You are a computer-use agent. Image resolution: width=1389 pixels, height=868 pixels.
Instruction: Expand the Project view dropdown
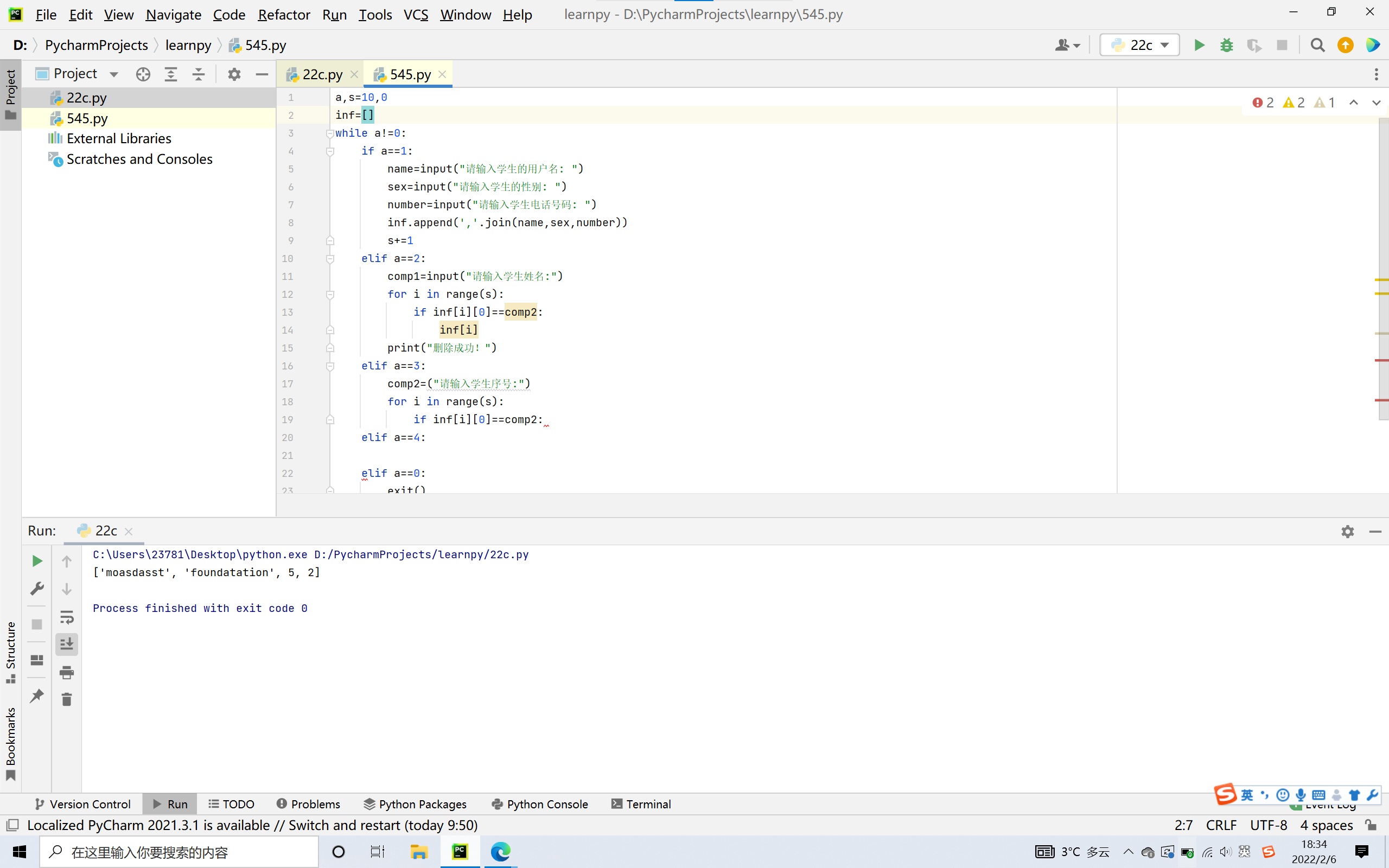(x=113, y=74)
